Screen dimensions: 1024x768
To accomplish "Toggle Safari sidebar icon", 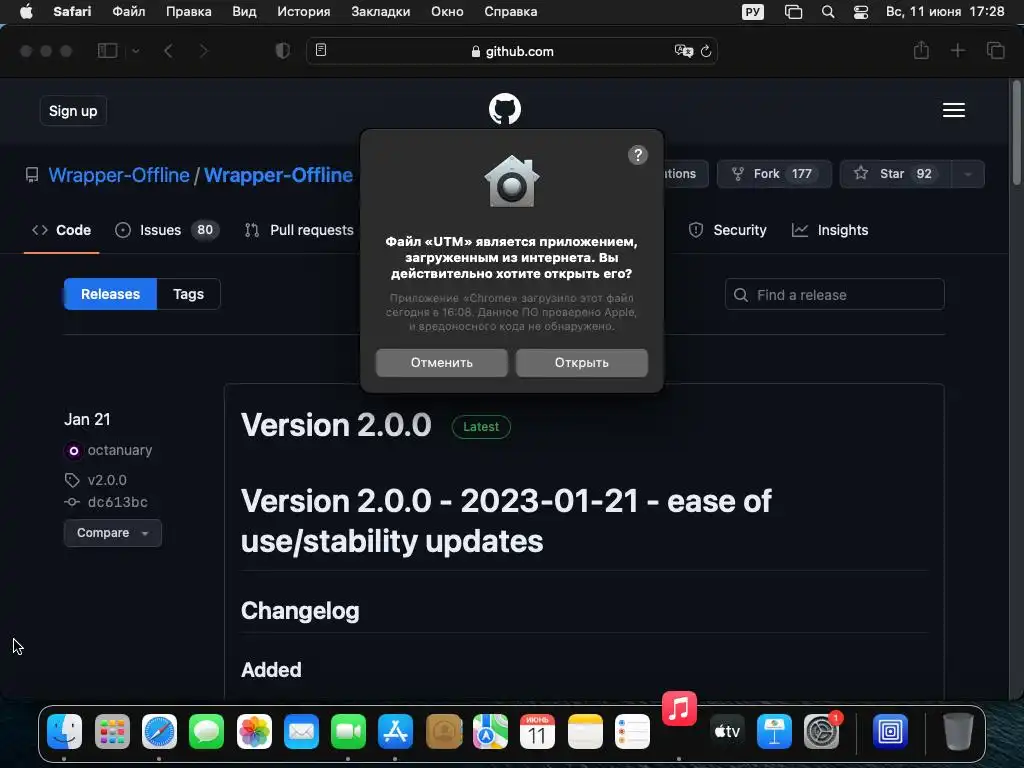I will click(108, 50).
